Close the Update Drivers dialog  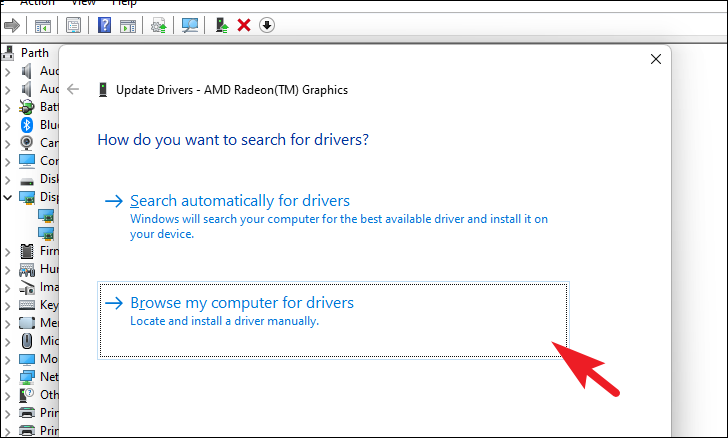pyautogui.click(x=656, y=59)
